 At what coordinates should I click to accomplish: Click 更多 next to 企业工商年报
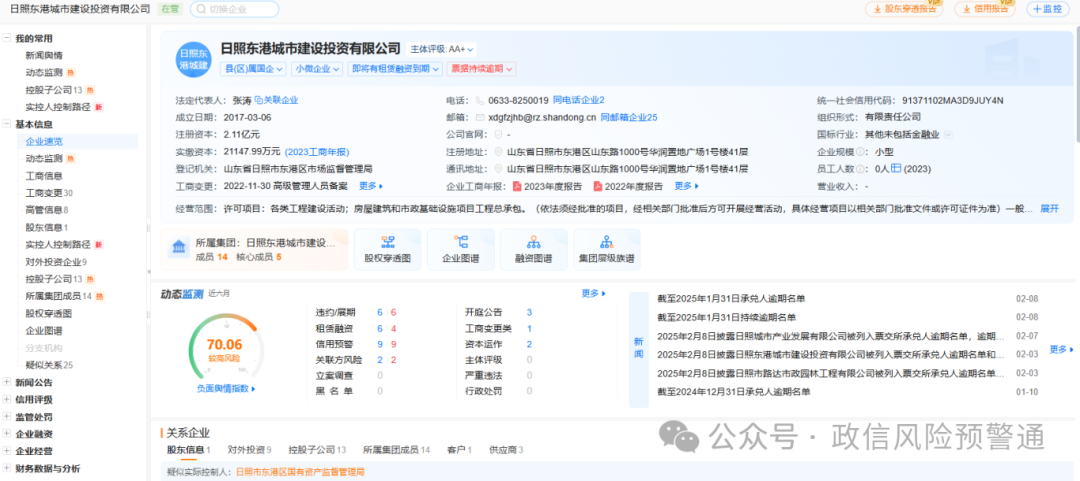[x=687, y=186]
